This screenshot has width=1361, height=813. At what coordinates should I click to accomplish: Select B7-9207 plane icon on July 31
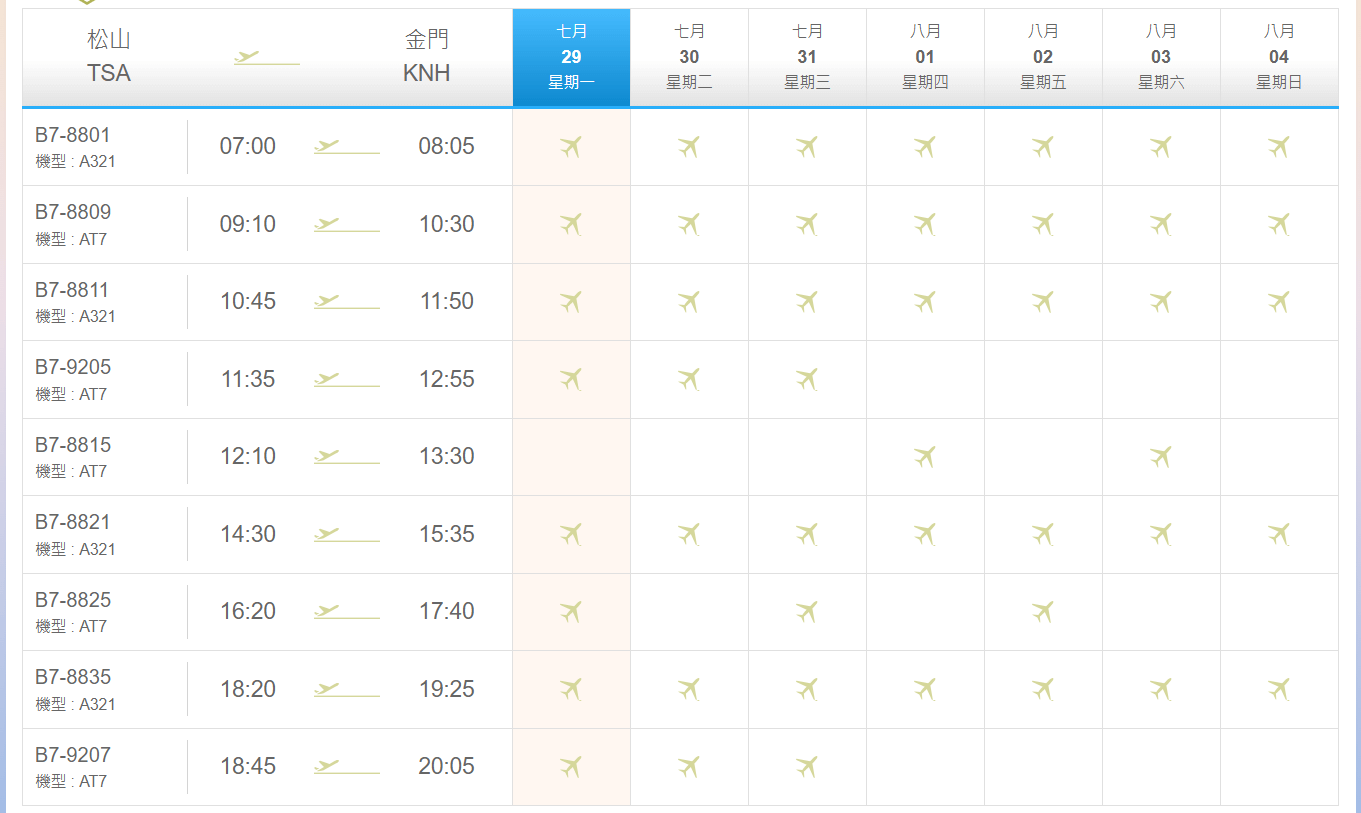tap(807, 767)
